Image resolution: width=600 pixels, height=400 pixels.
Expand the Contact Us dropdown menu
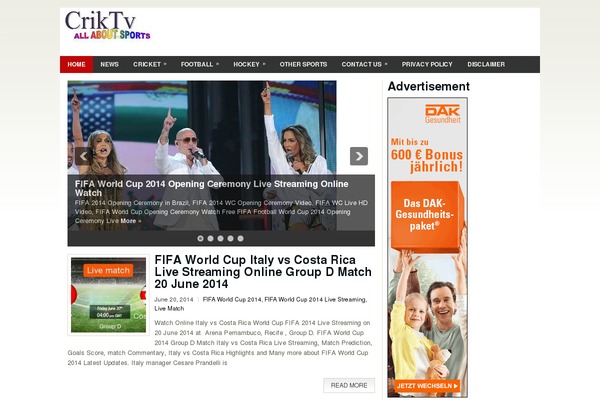pyautogui.click(x=364, y=64)
